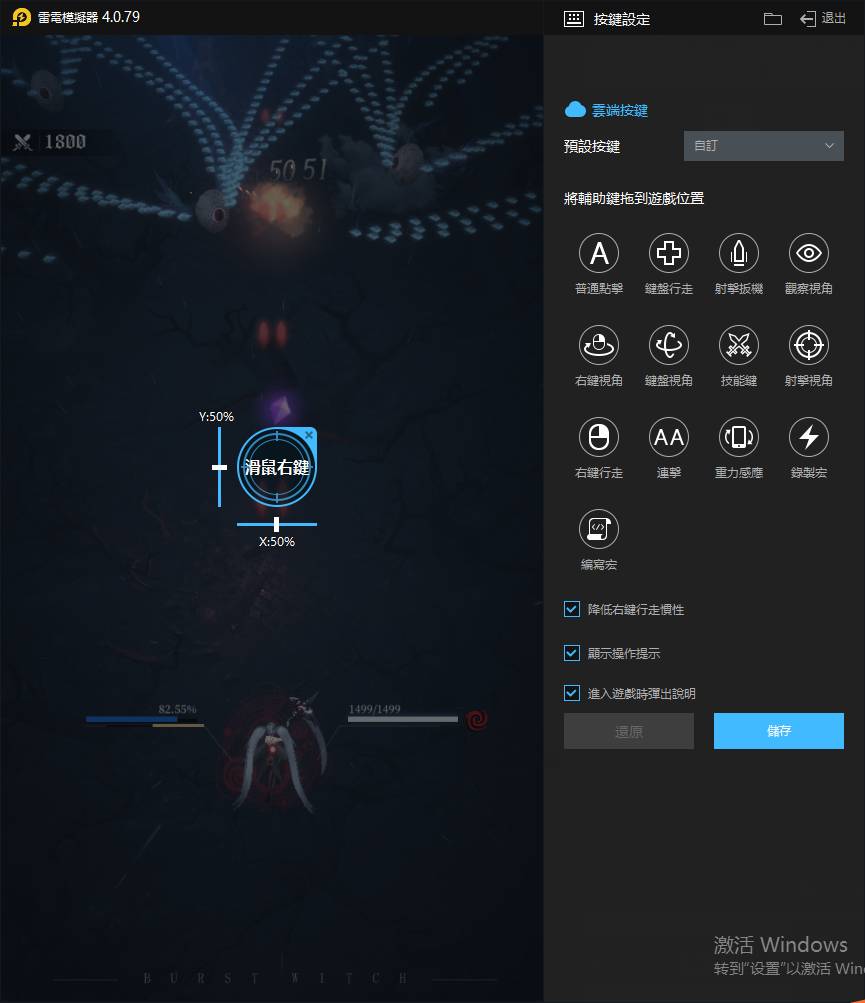865x1003 pixels.
Task: Select the 觀察視角 eye icon
Action: click(809, 253)
